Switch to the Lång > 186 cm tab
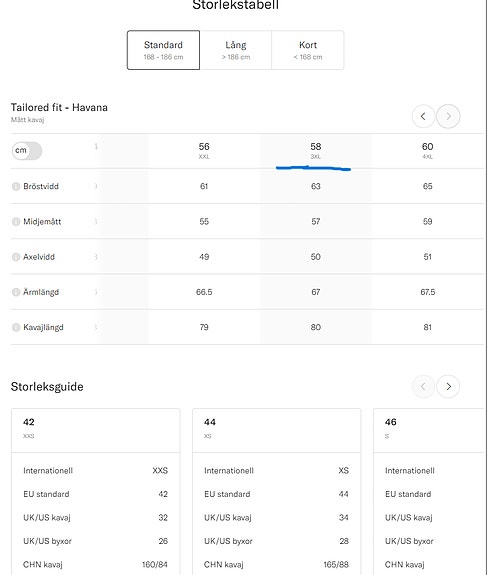Image resolution: width=487 pixels, height=575 pixels. coord(236,50)
